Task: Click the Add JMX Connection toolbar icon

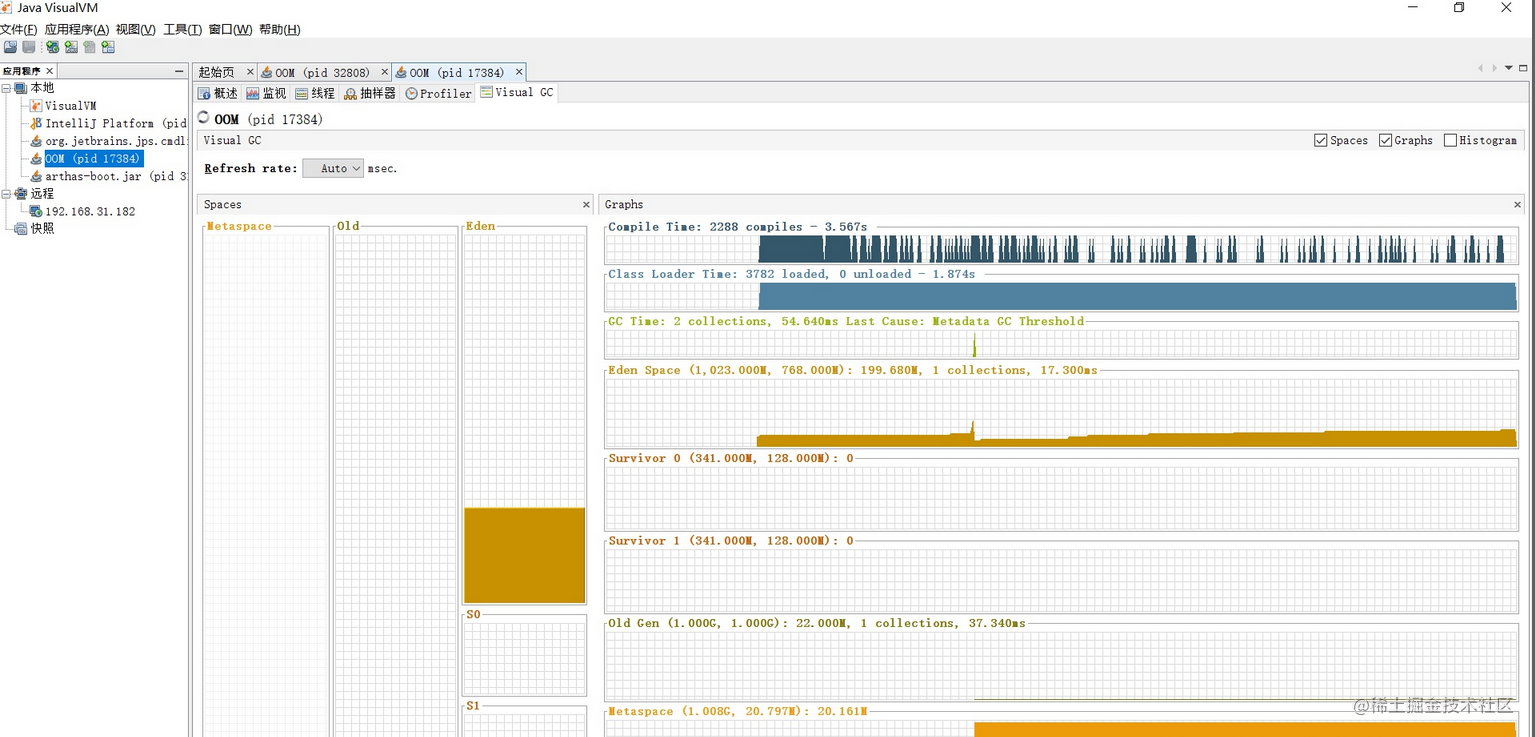Action: tap(71, 47)
